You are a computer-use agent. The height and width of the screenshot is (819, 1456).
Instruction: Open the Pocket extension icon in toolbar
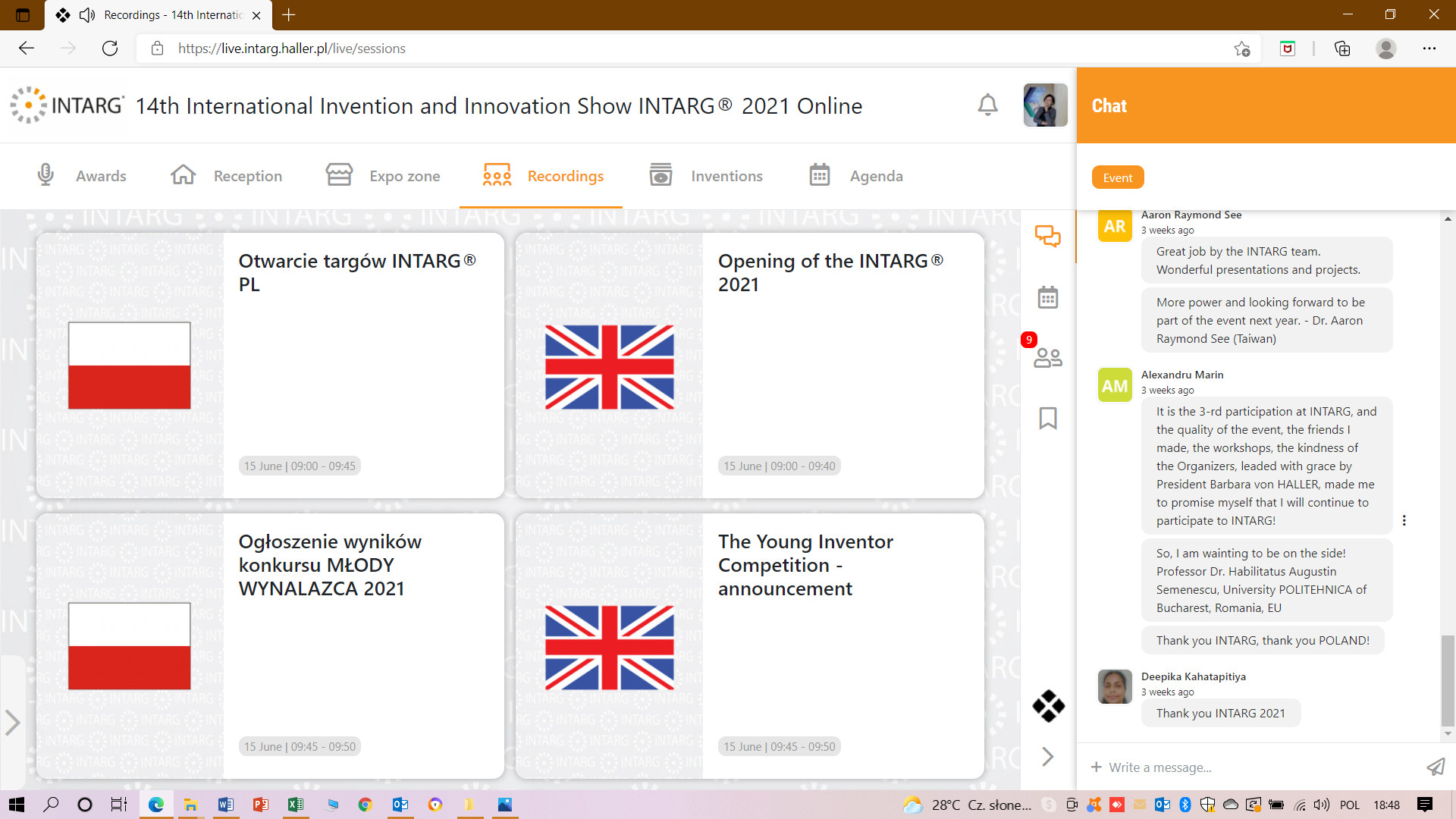[x=1288, y=49]
